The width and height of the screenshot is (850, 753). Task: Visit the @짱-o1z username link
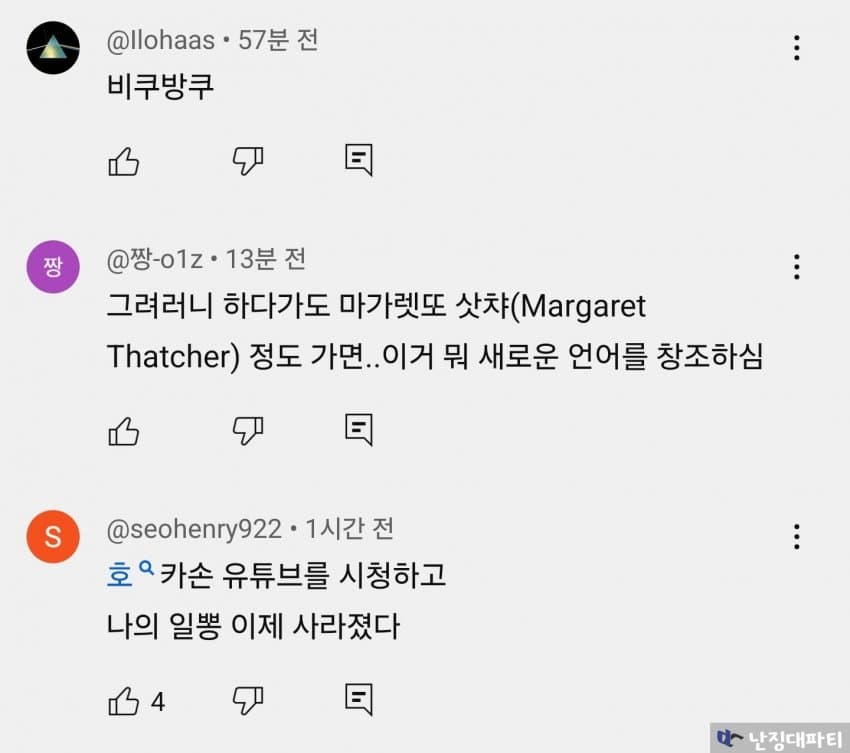tap(154, 259)
